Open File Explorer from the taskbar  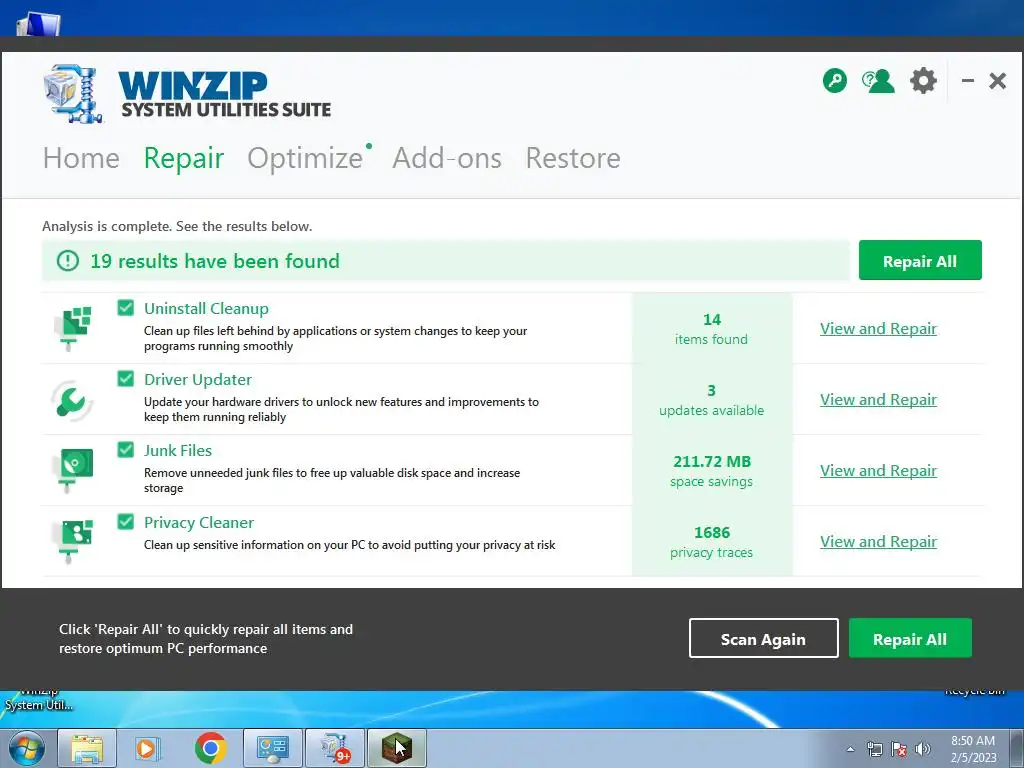87,748
